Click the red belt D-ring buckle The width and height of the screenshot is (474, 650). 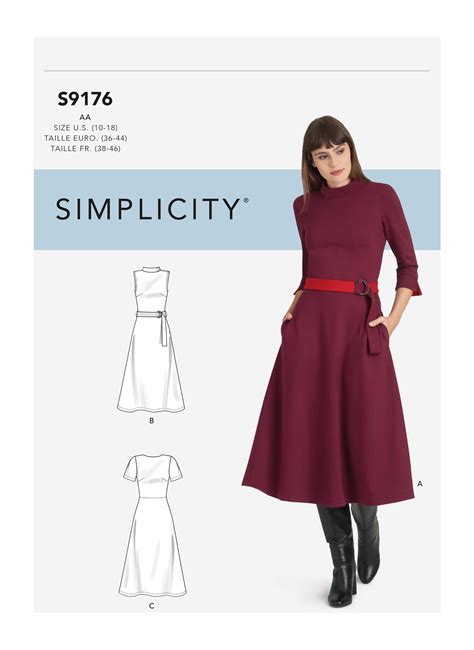(x=365, y=288)
